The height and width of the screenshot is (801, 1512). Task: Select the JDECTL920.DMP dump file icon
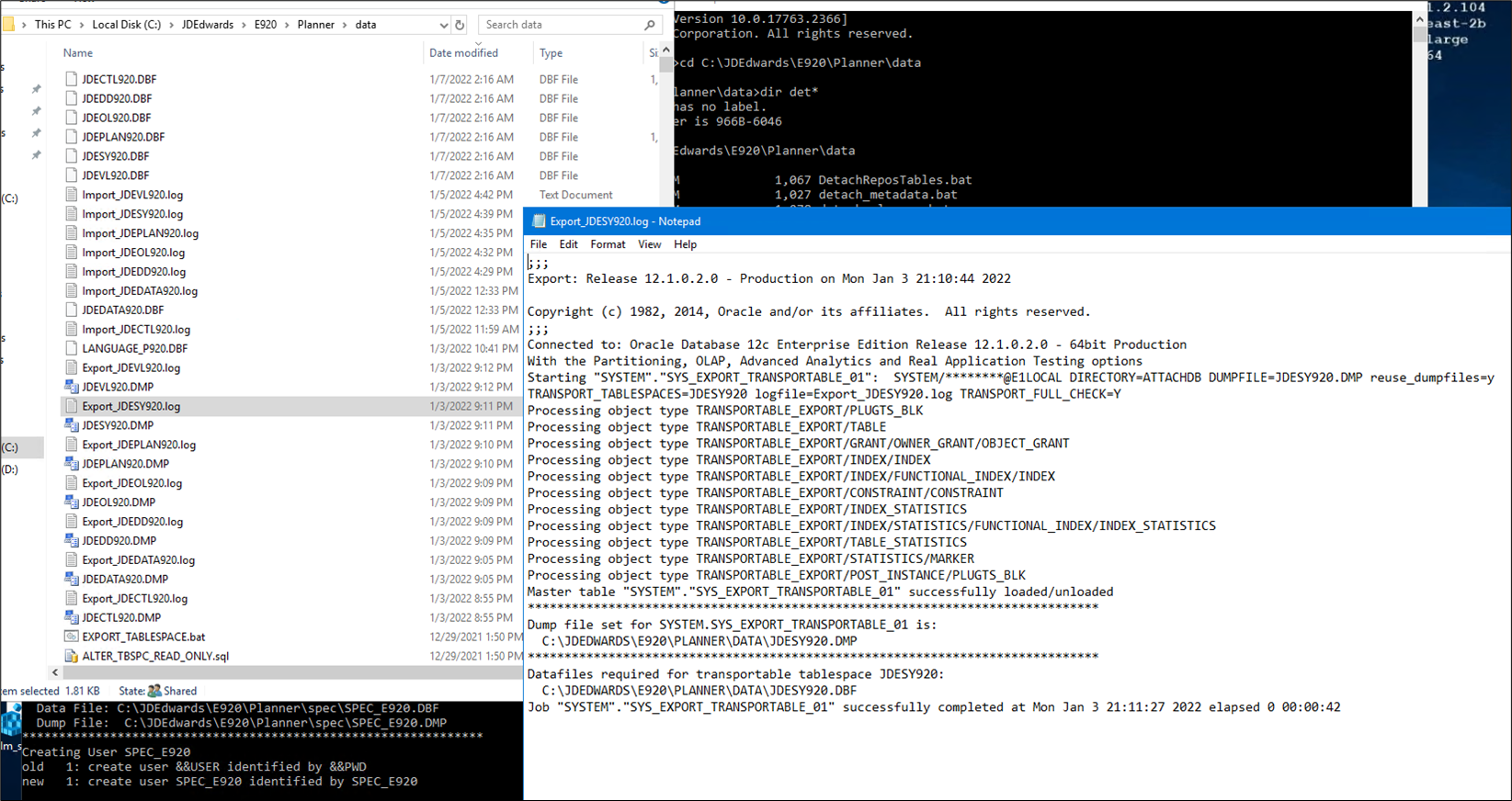click(x=72, y=617)
